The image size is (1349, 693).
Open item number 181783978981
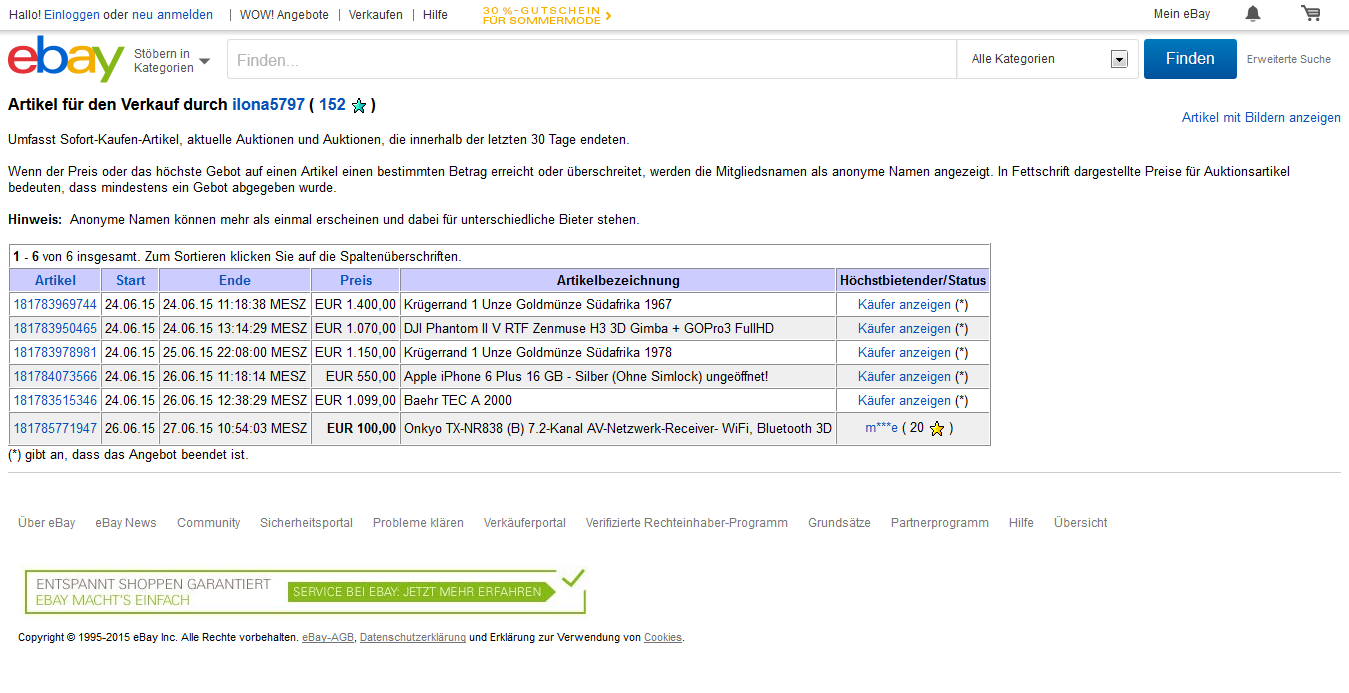[55, 353]
